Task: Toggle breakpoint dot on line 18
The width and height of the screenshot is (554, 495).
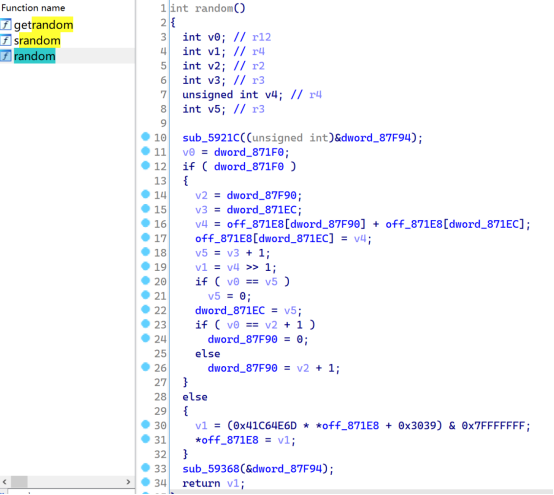Action: pos(146,252)
